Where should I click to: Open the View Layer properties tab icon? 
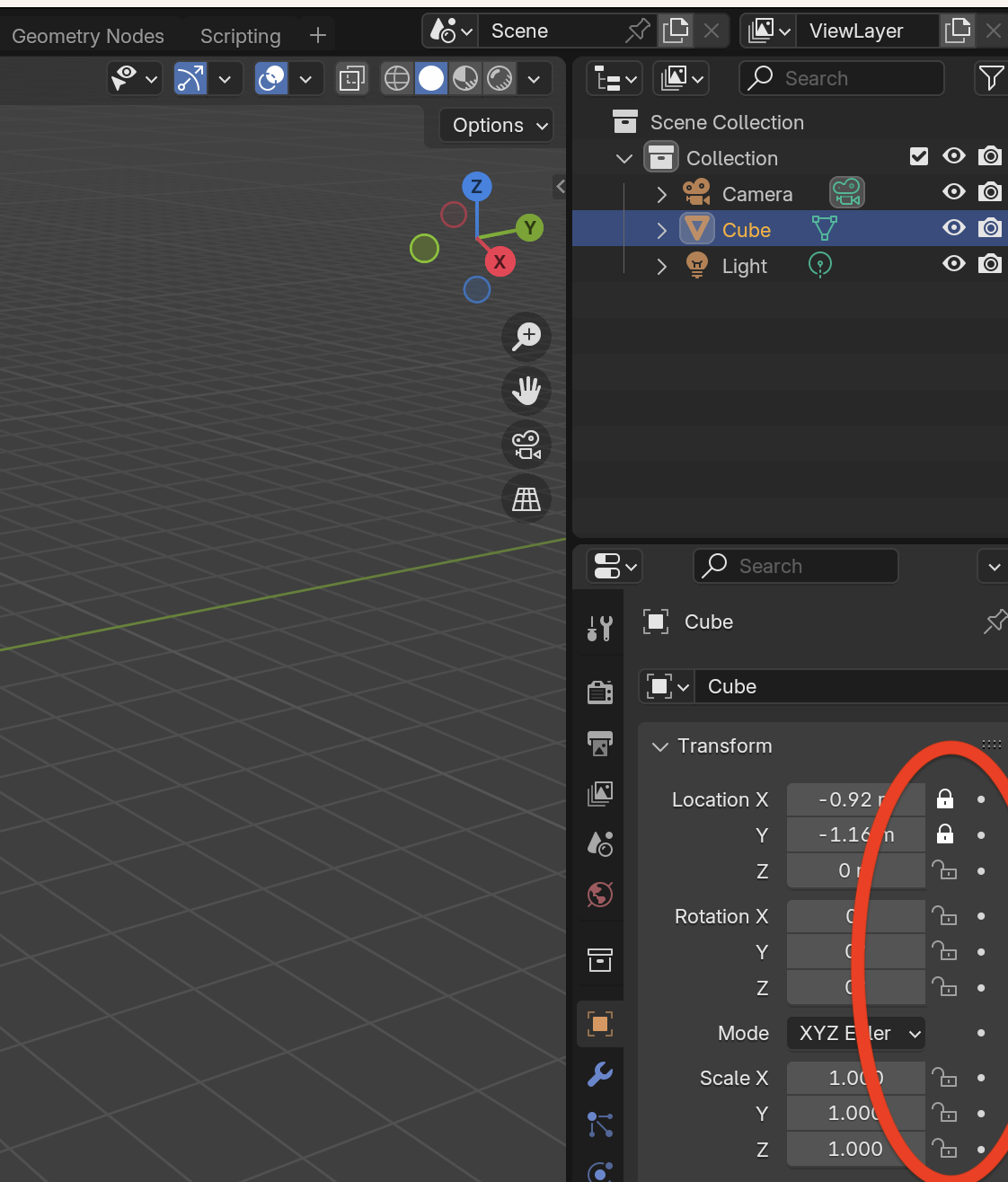(600, 793)
